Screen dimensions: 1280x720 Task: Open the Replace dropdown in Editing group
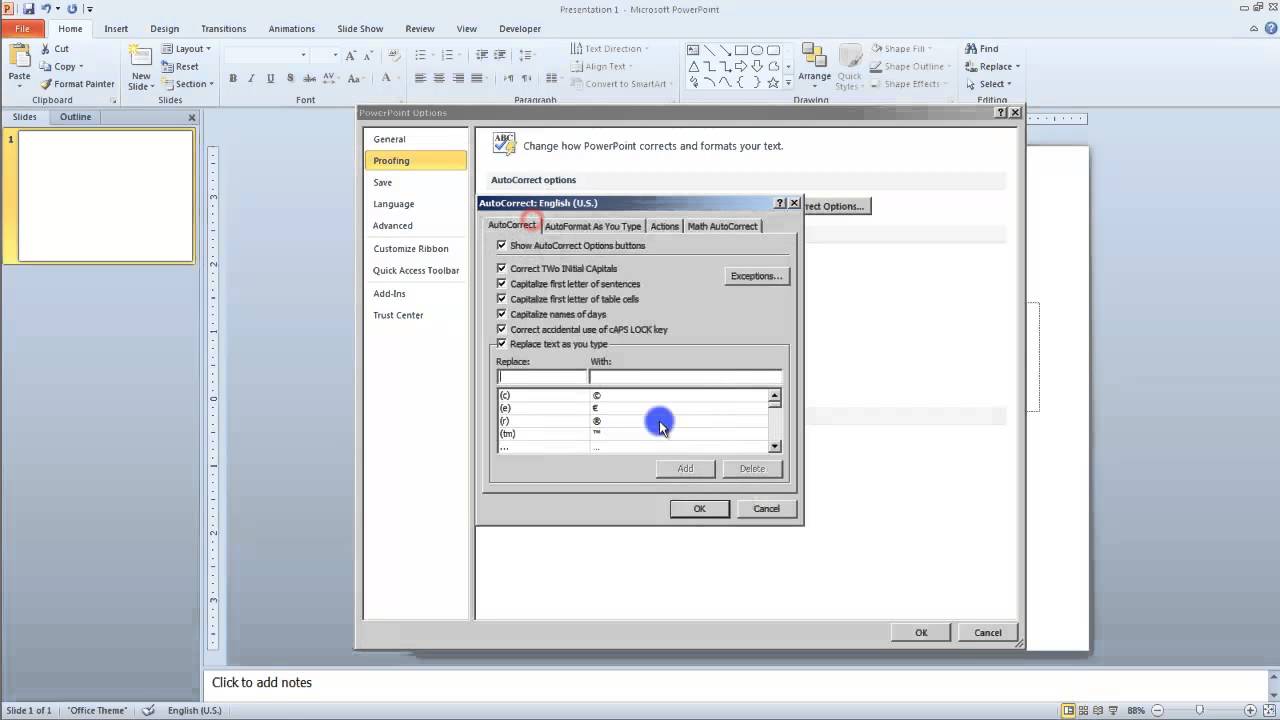[x=993, y=66]
